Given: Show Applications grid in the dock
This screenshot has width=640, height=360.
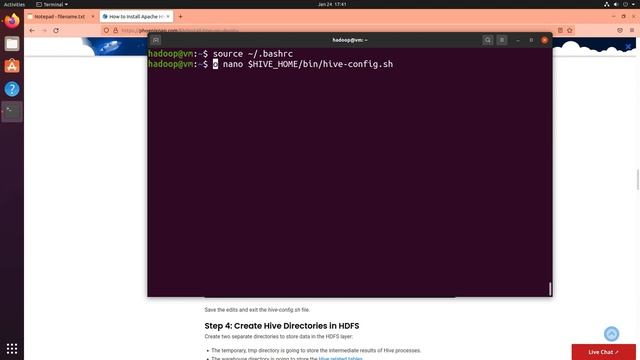Looking at the screenshot, I should point(12,348).
